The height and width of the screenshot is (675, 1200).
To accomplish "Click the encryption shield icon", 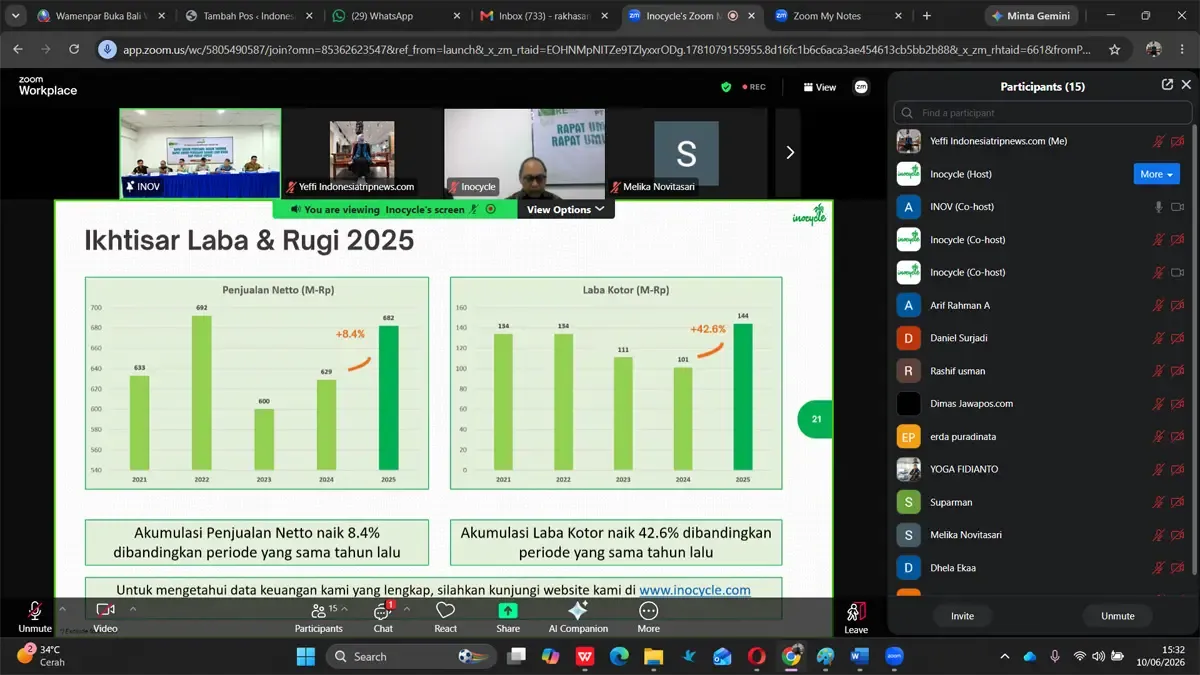I will [x=726, y=87].
